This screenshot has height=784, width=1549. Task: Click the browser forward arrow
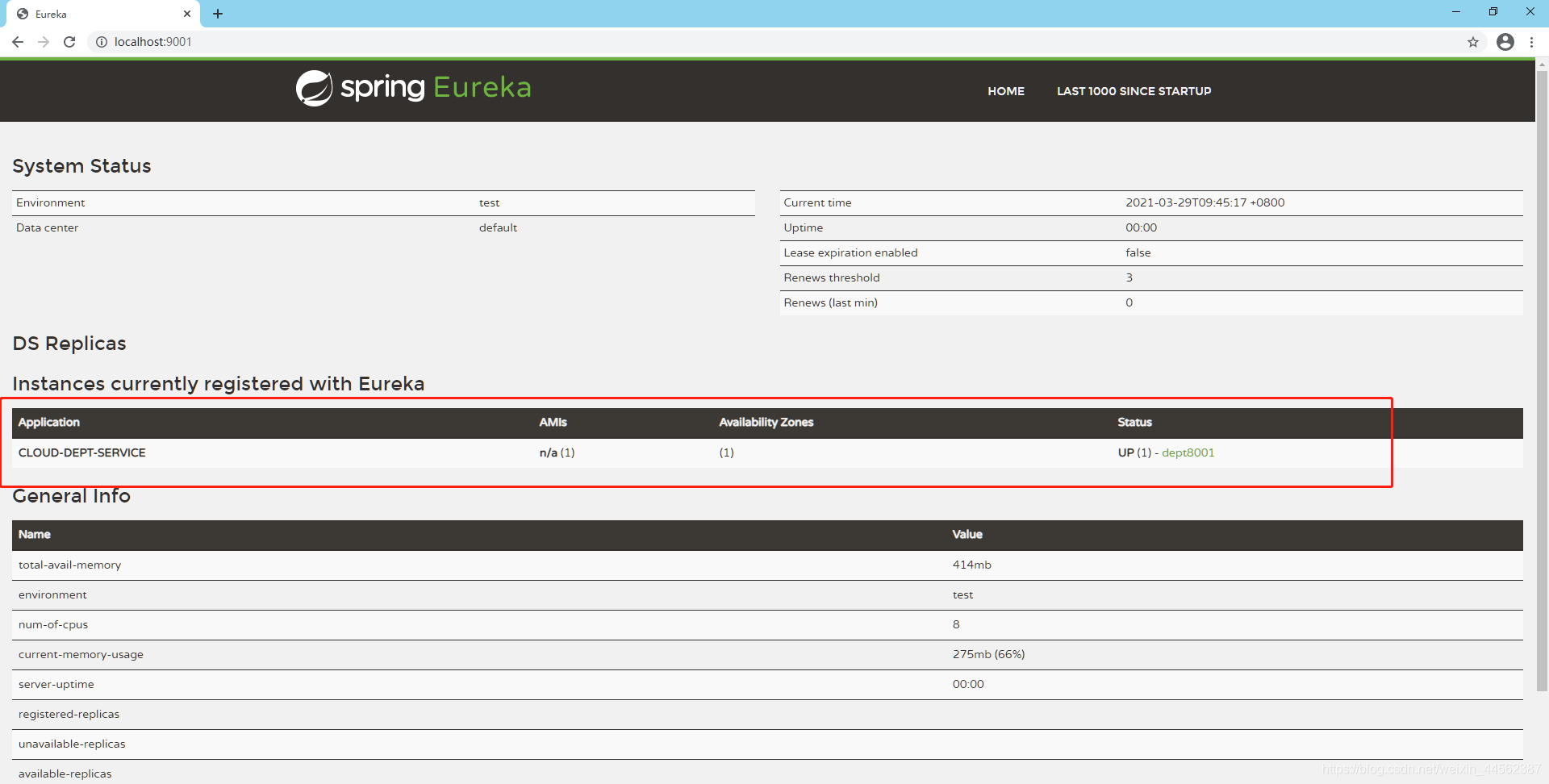tap(44, 42)
